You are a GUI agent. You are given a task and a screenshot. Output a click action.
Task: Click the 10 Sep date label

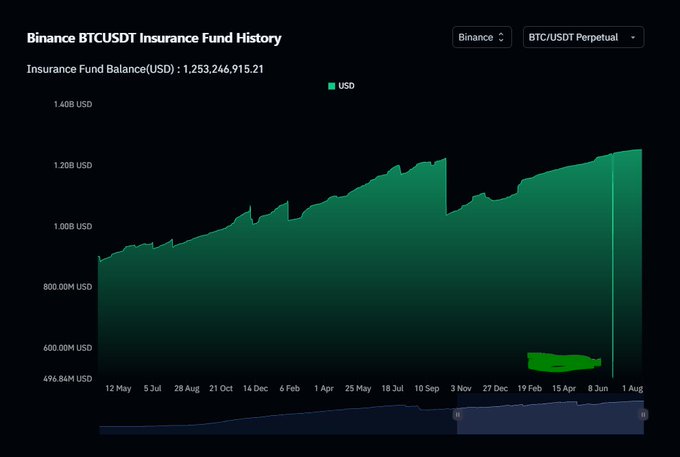pos(426,388)
